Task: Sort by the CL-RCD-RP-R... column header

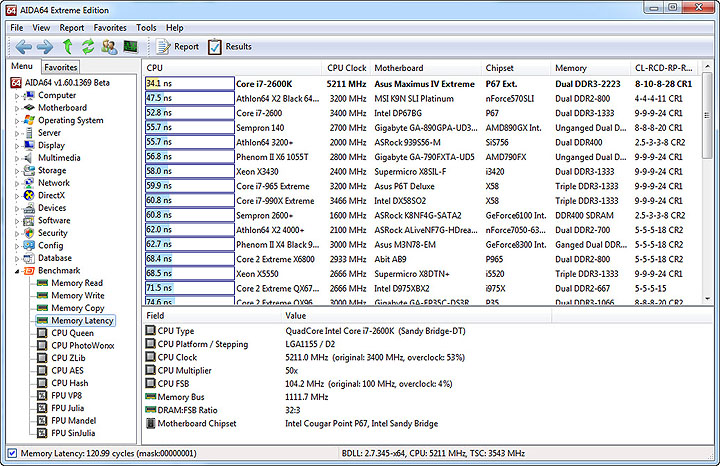Action: 664,68
